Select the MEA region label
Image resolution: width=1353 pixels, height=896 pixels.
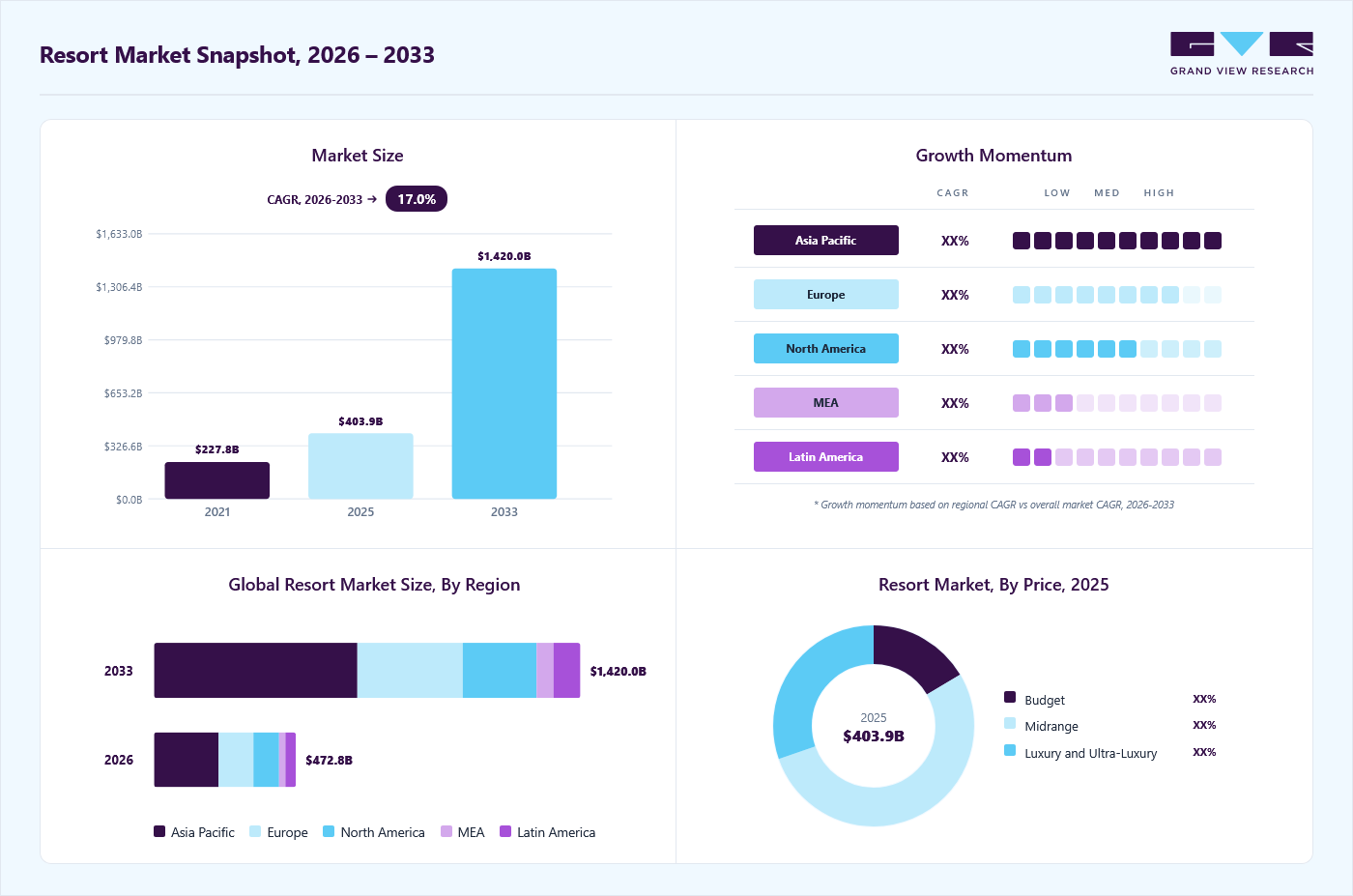pyautogui.click(x=826, y=403)
